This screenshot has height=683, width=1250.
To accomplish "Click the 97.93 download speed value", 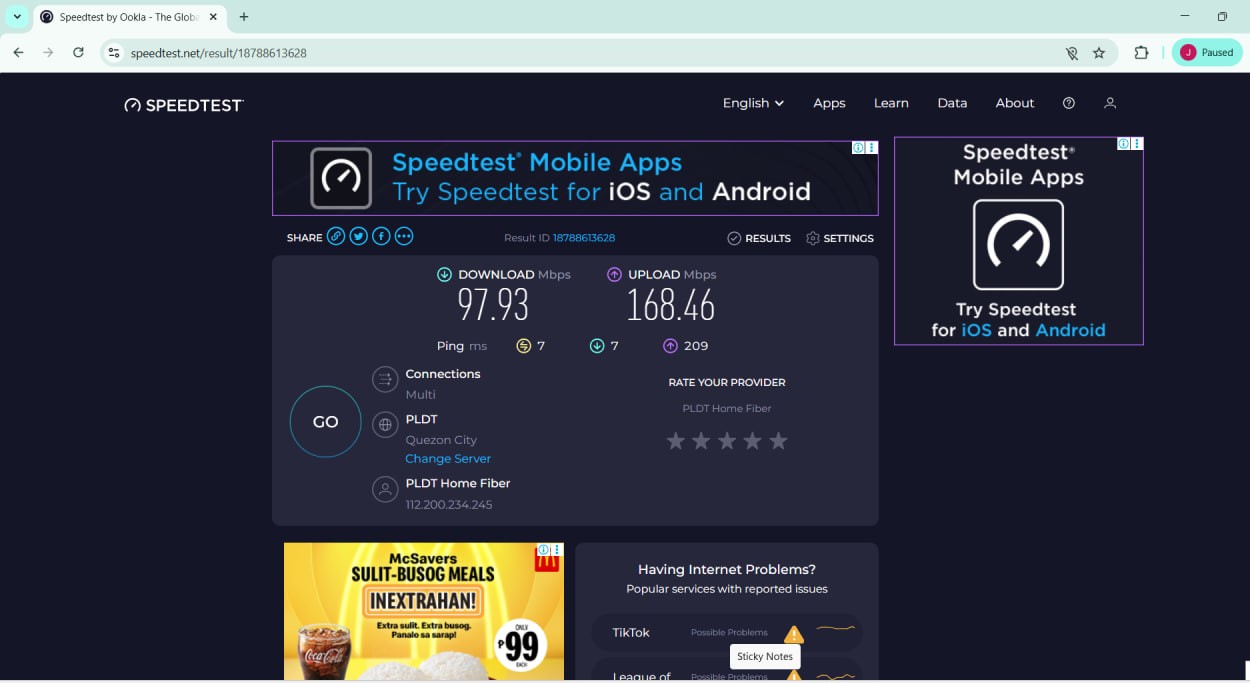I will tap(493, 305).
